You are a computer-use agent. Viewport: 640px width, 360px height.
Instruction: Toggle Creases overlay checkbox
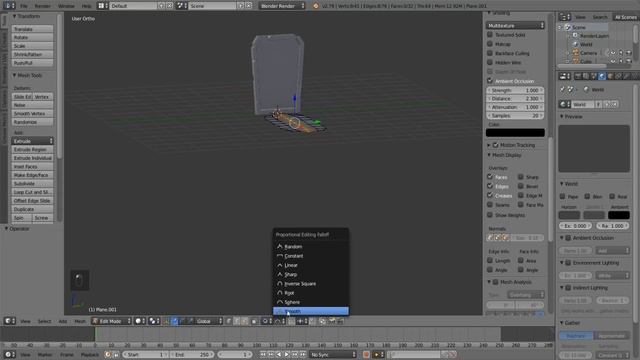(x=490, y=196)
